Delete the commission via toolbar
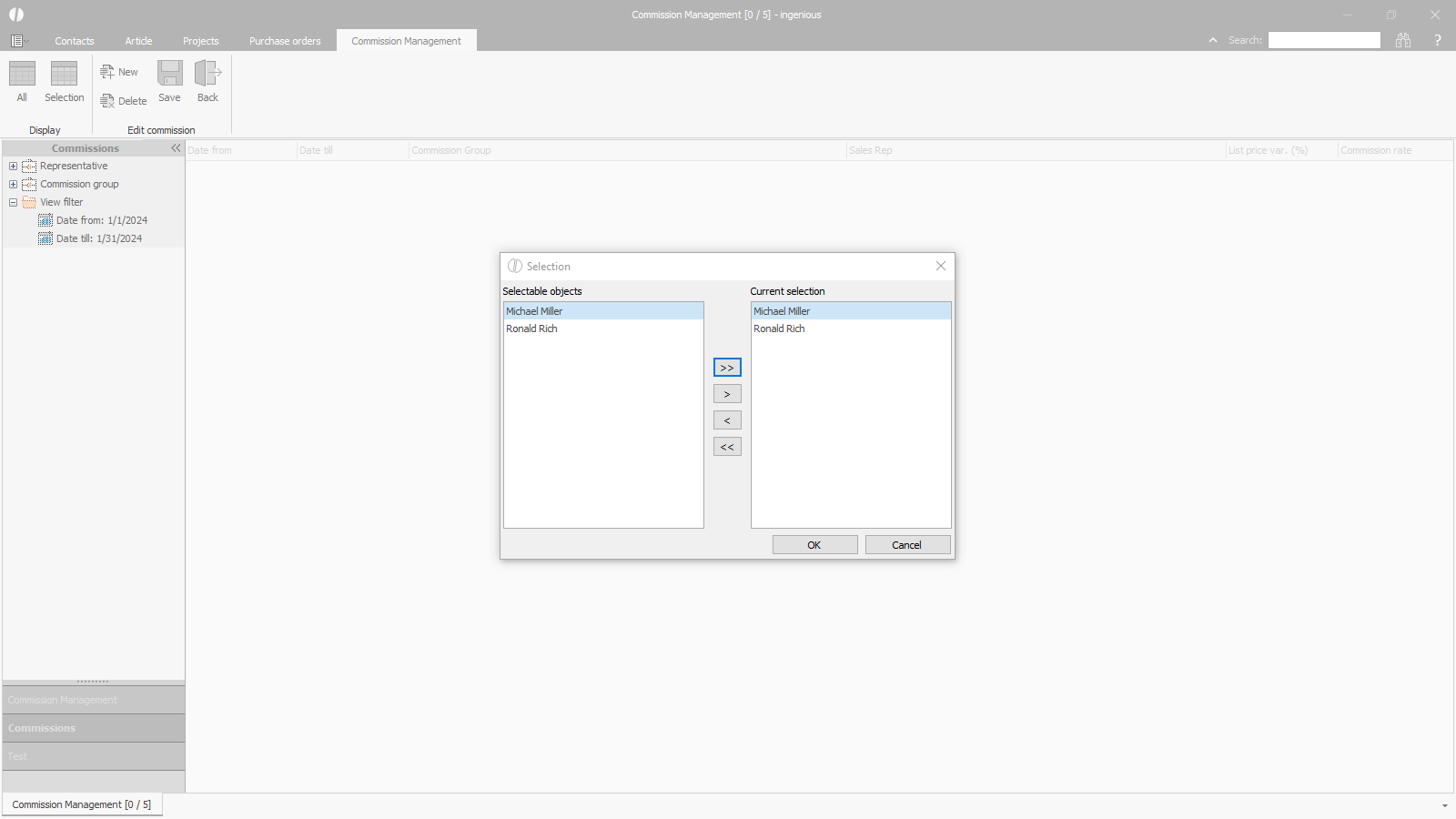The height and width of the screenshot is (819, 1456). [123, 101]
